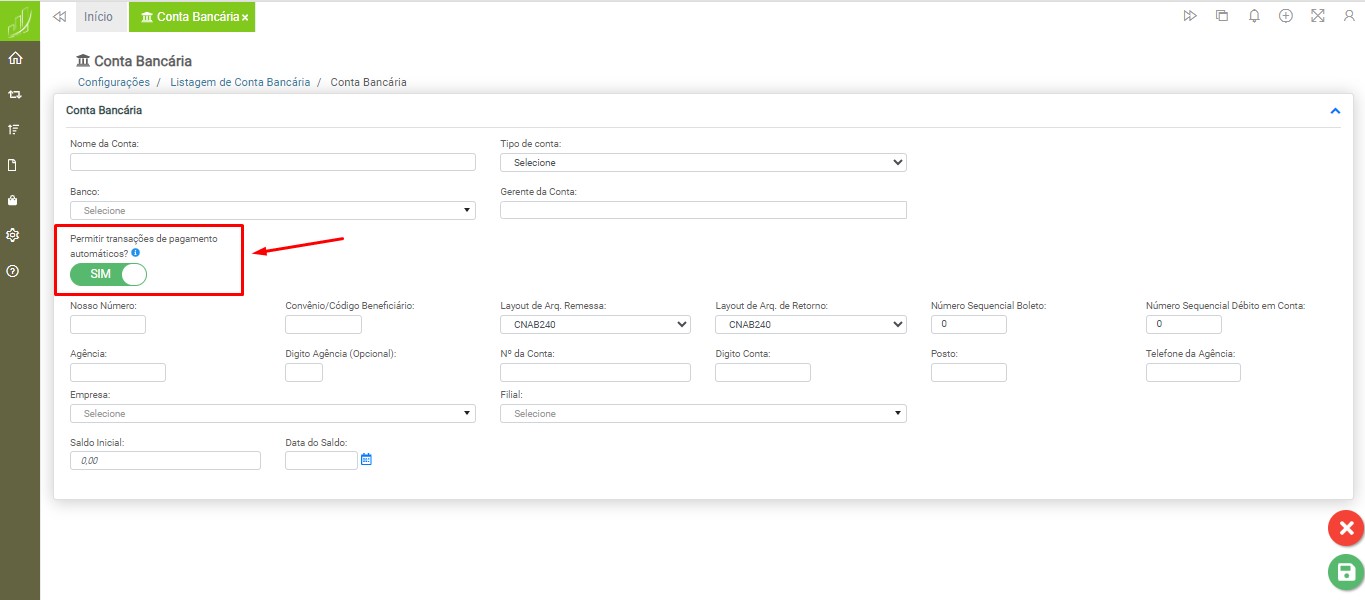Close the Conta Bancária tab
1365x600 pixels.
pyautogui.click(x=245, y=18)
